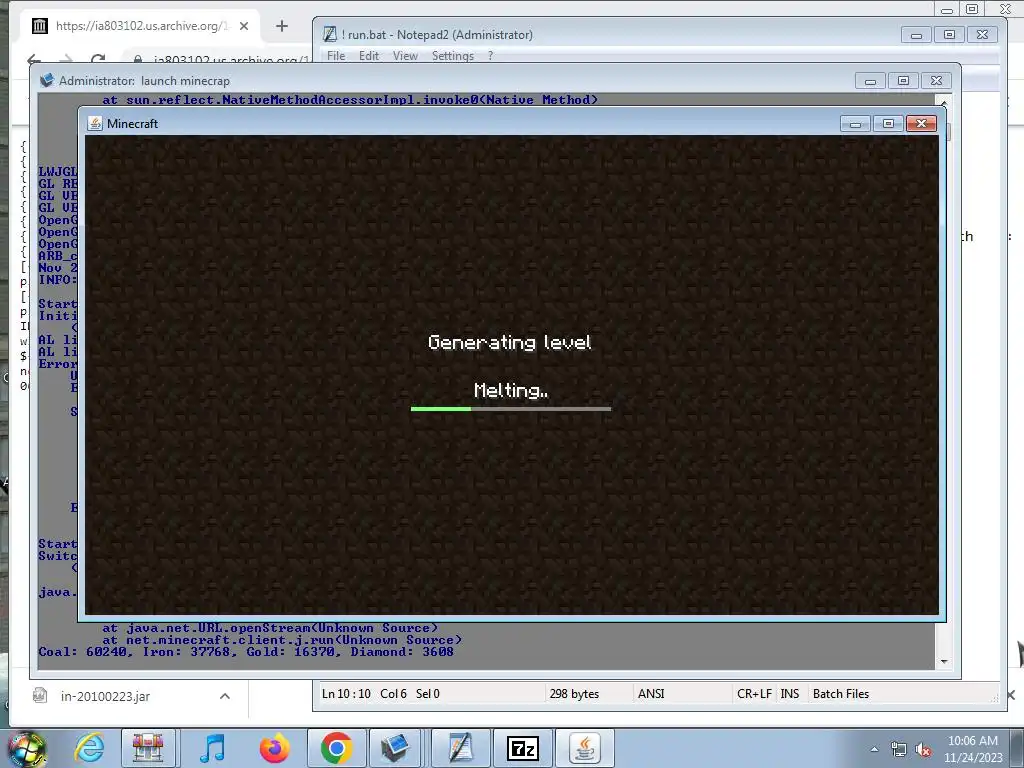Click the 'Generating level' text in Minecraft
Screen dimensions: 1024x768
pos(509,342)
